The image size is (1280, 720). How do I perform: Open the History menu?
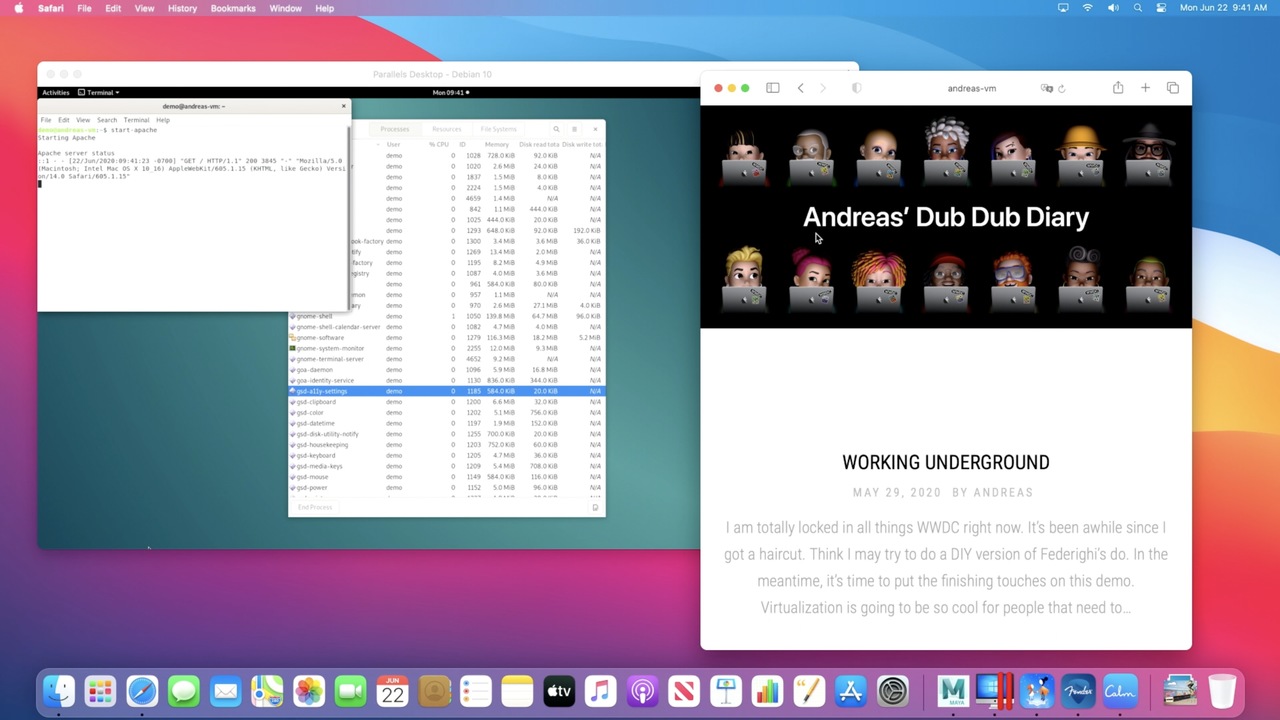pyautogui.click(x=182, y=8)
